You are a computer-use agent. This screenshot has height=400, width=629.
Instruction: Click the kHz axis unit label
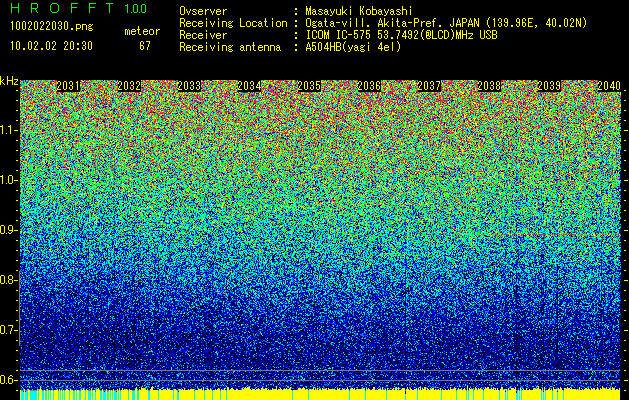[x=9, y=81]
